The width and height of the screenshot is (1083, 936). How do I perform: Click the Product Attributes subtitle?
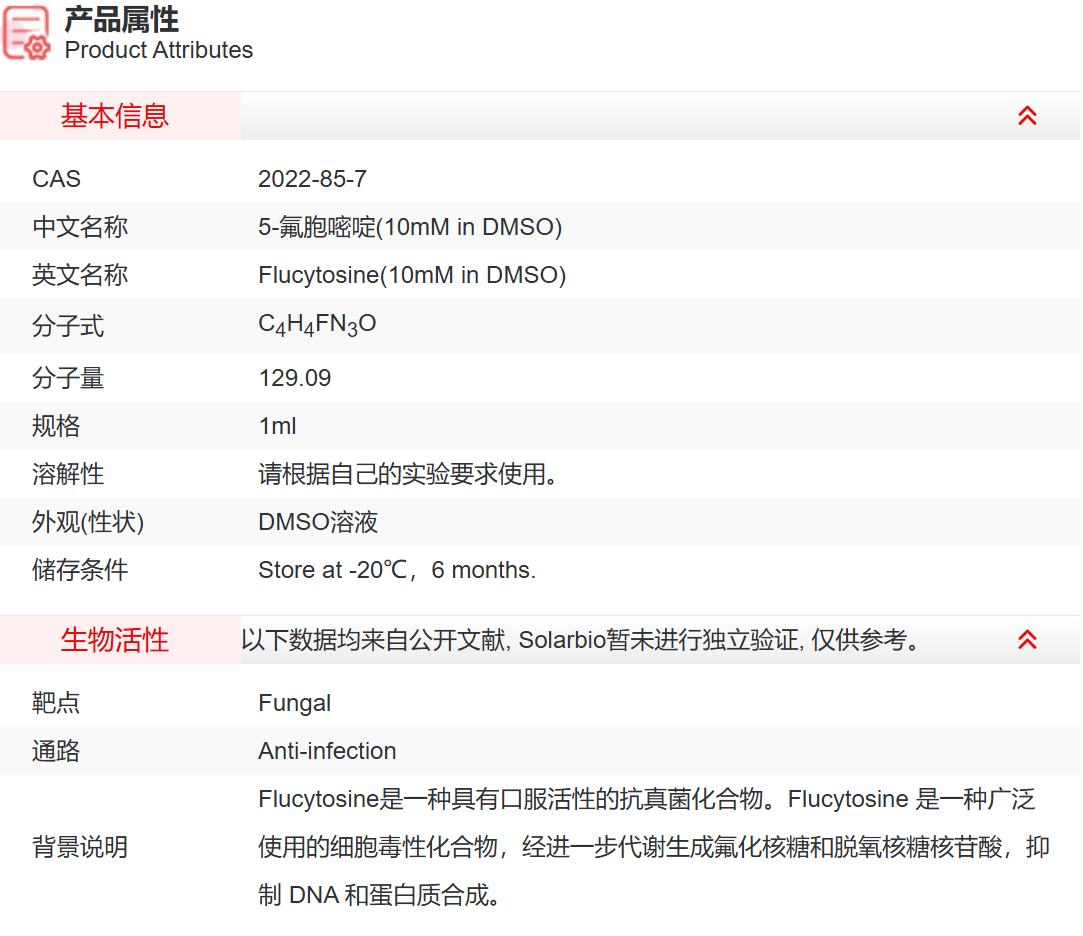click(158, 50)
